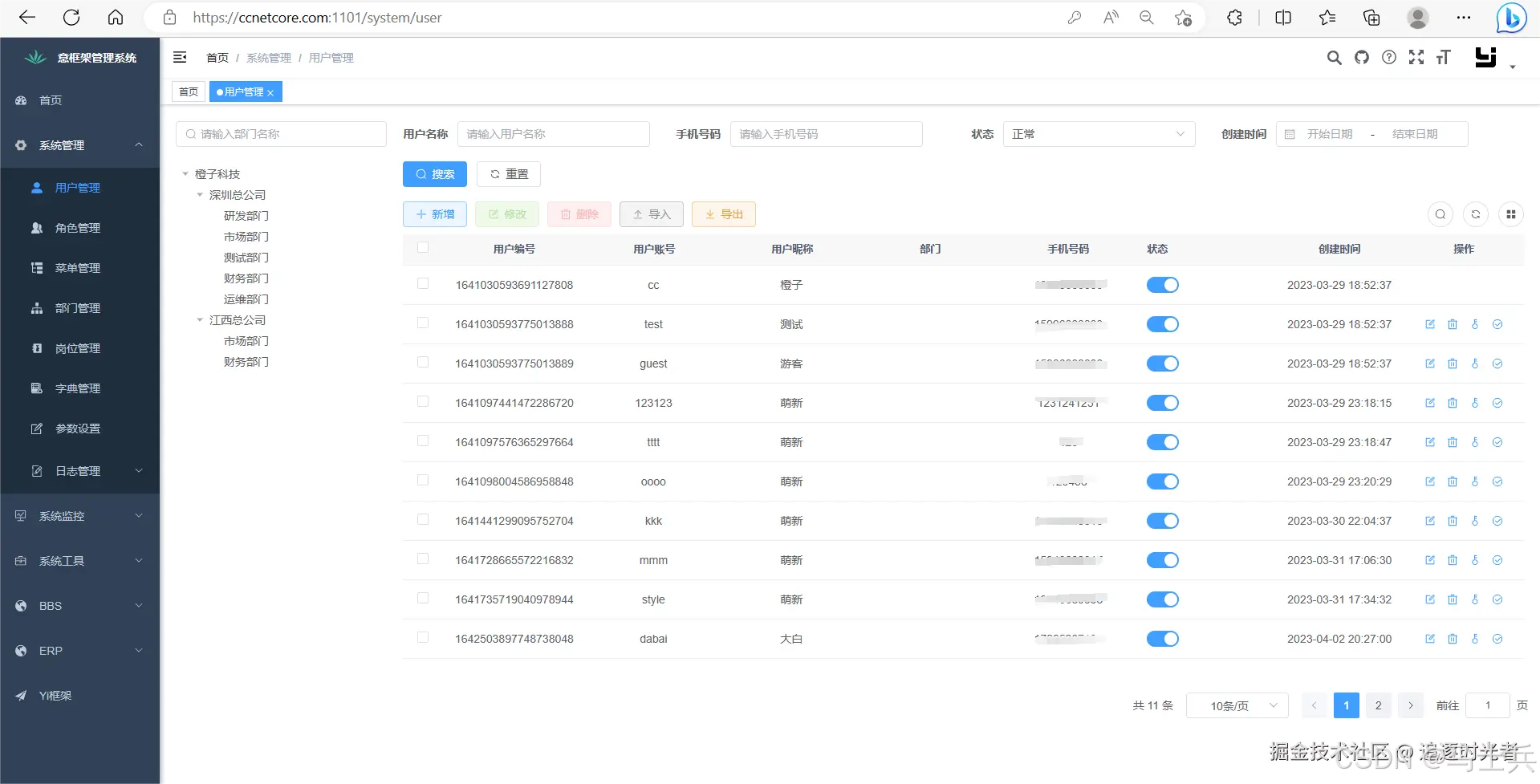Toggle status switch for user cc
This screenshot has width=1540, height=784.
pyautogui.click(x=1162, y=285)
